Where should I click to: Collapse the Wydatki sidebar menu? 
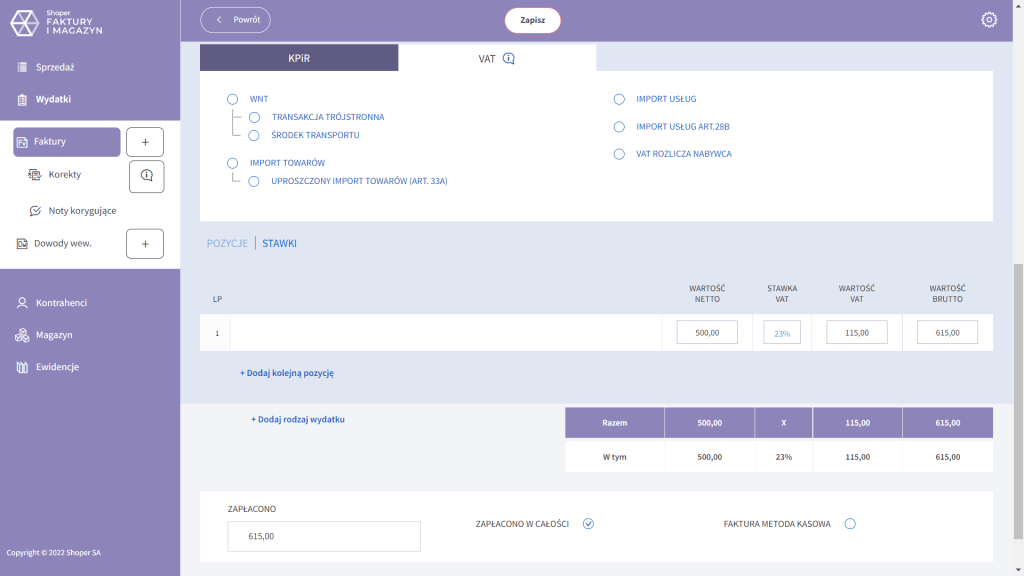click(53, 99)
